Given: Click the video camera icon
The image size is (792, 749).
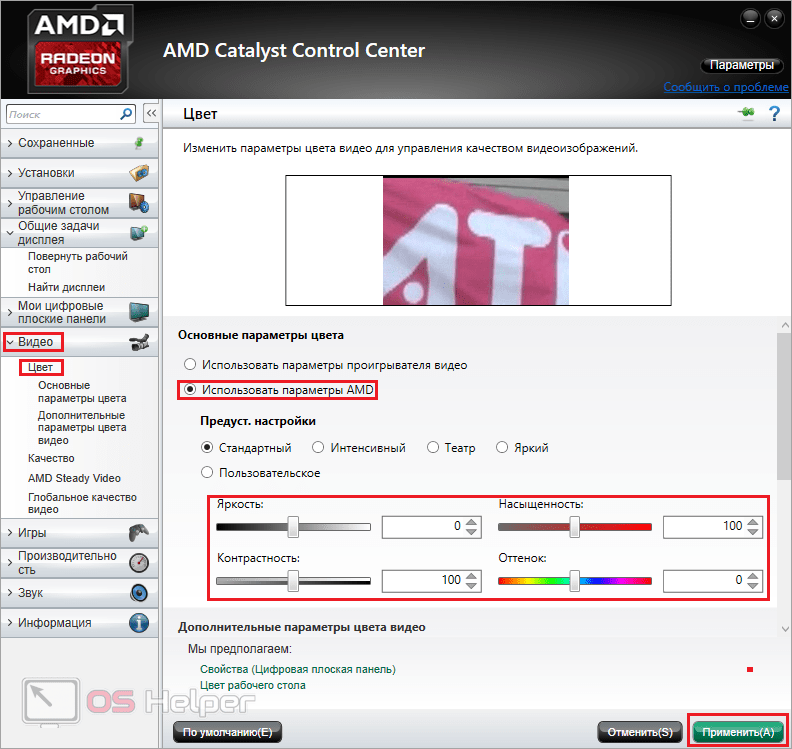Looking at the screenshot, I should 139,342.
